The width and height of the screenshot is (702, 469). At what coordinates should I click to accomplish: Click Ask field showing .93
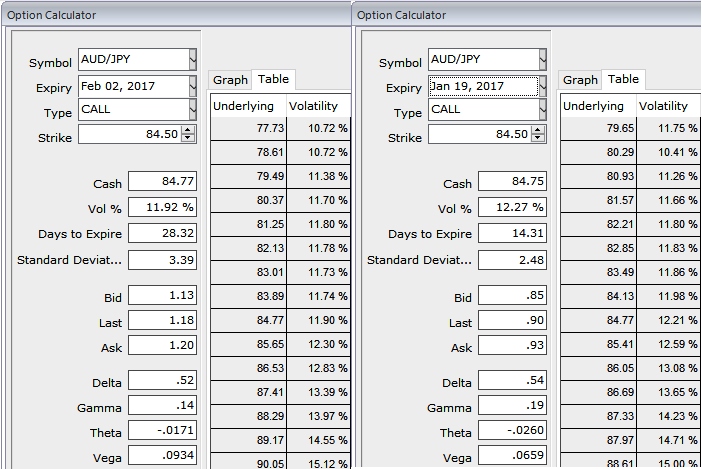click(513, 345)
